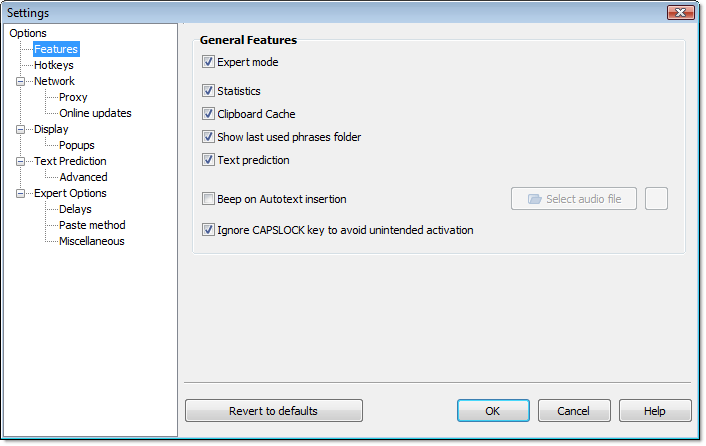This screenshot has height=446, width=706.
Task: Click the small blank button beside Select audio file
Action: 656,199
